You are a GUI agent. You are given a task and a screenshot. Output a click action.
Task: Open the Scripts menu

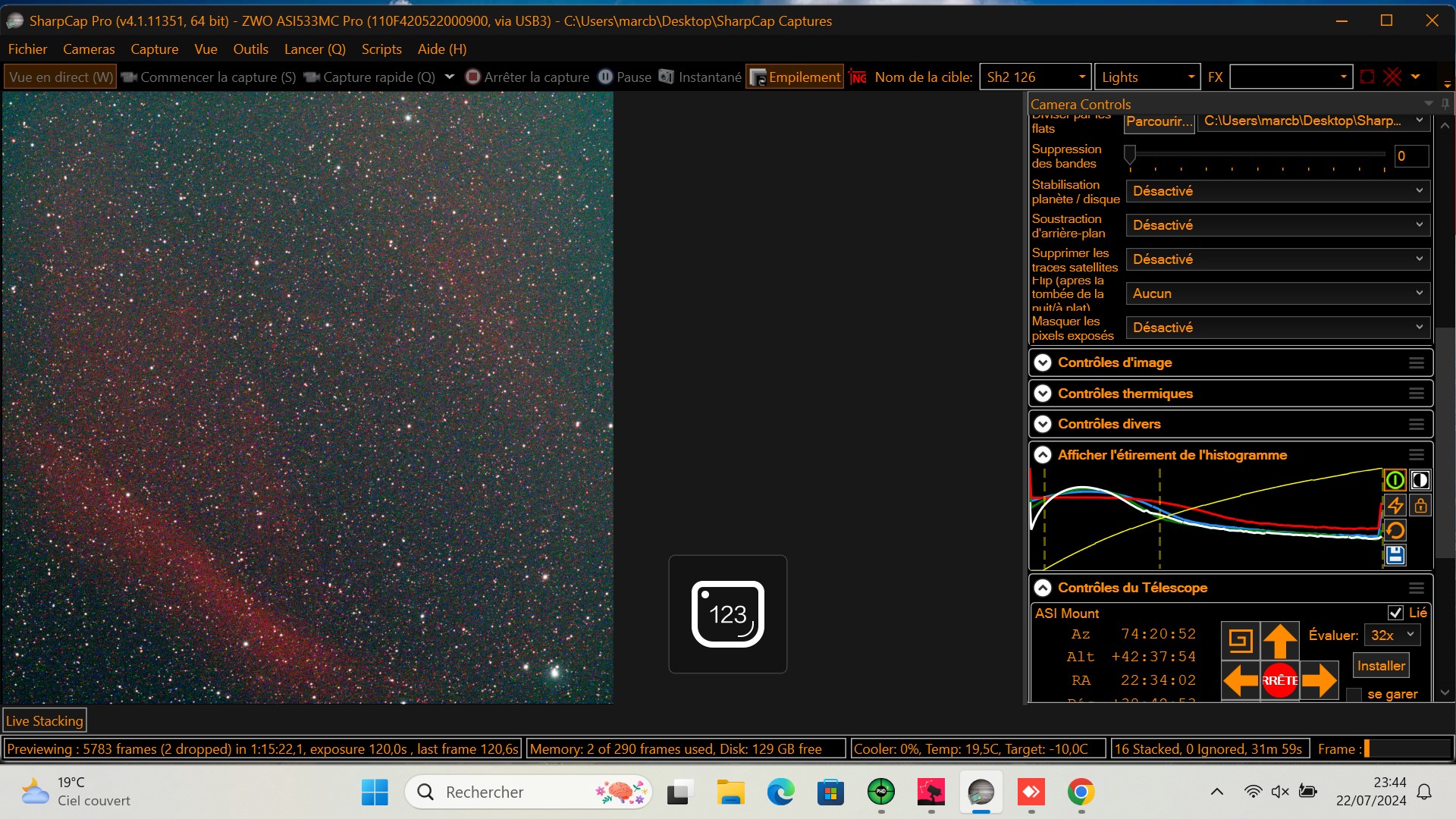pos(381,49)
